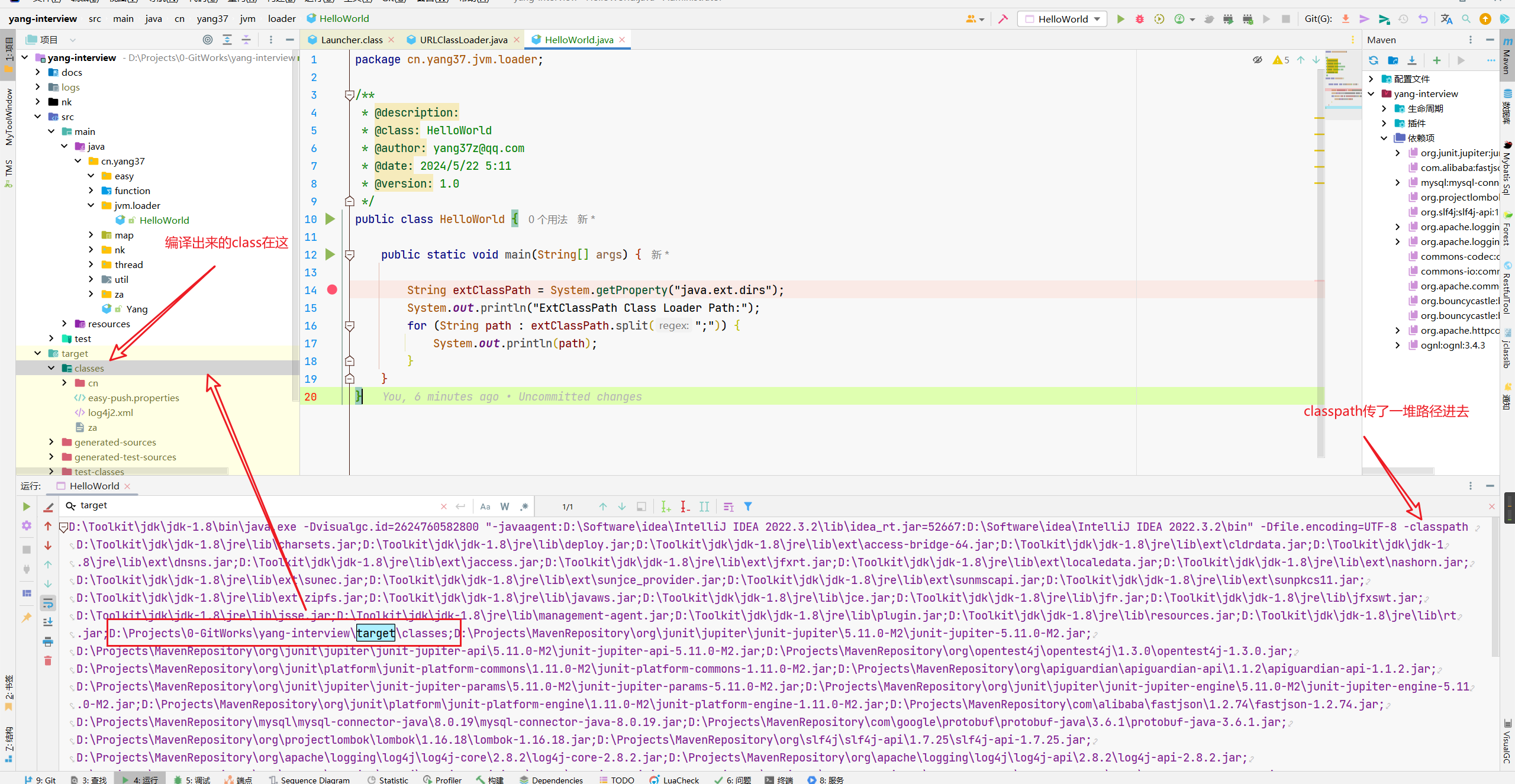Open the HelloWorld run configuration dropdown
This screenshot has height=784, width=1515.
(x=1062, y=19)
